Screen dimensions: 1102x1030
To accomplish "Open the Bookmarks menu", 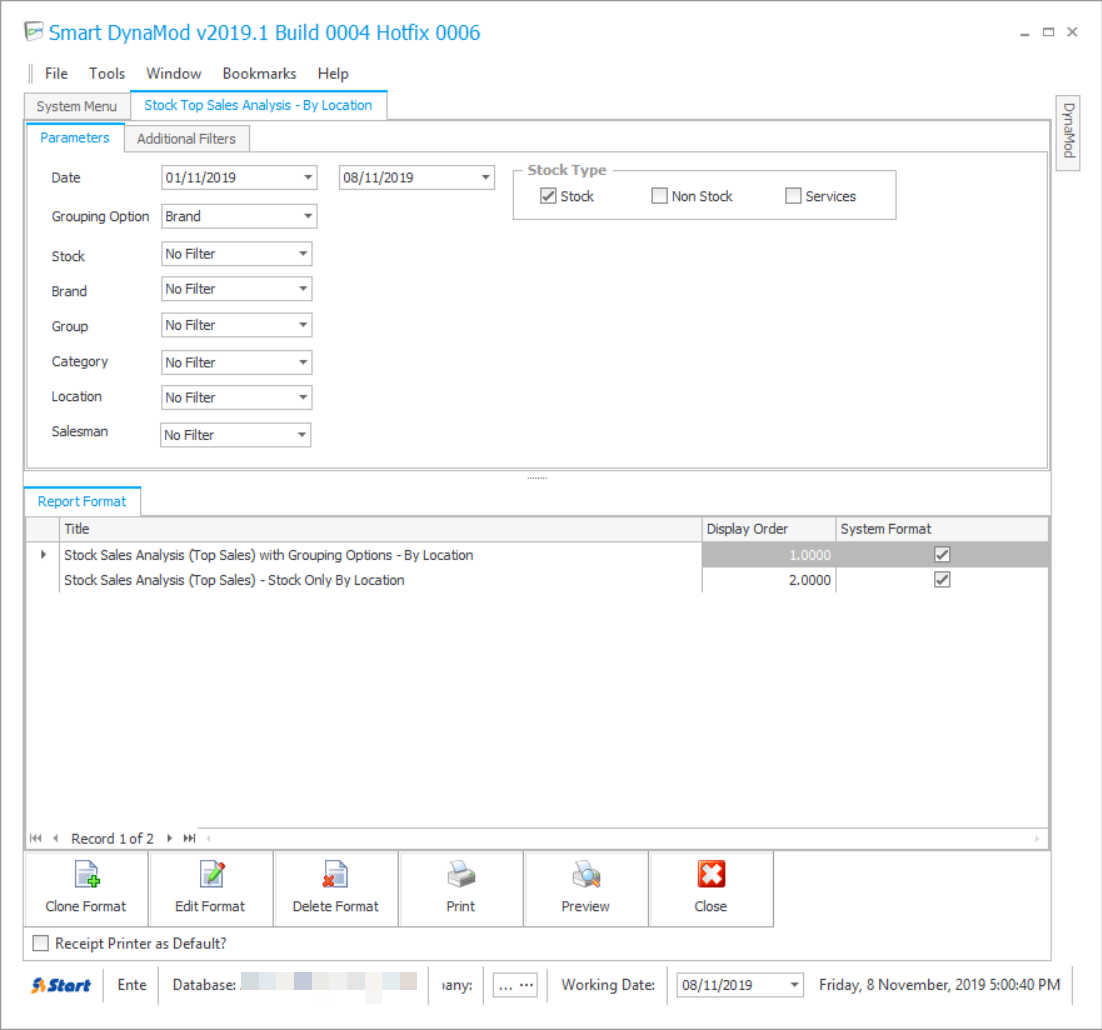I will [259, 73].
